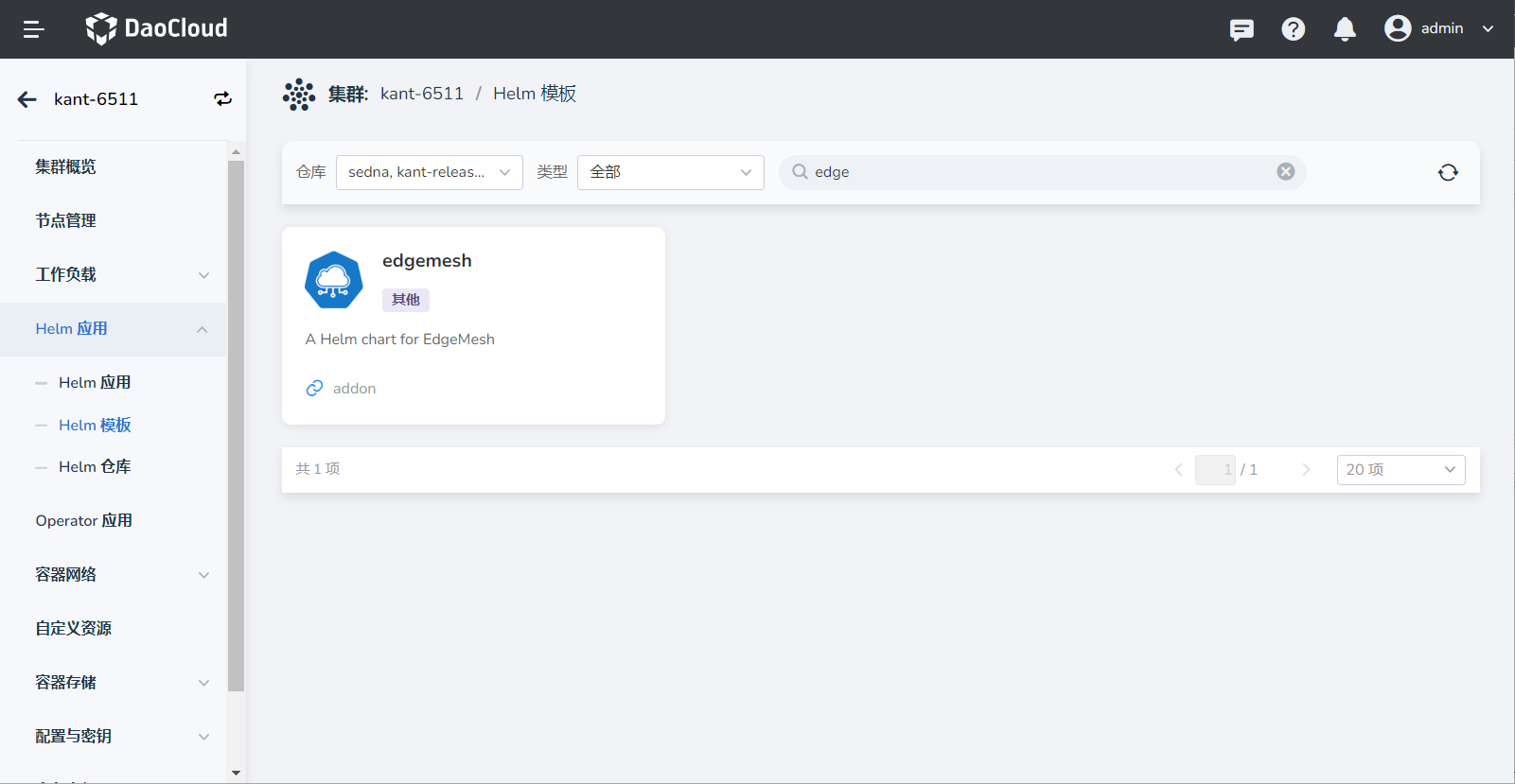Open the 仓库 repository dropdown
This screenshot has width=1515, height=784.
[429, 172]
